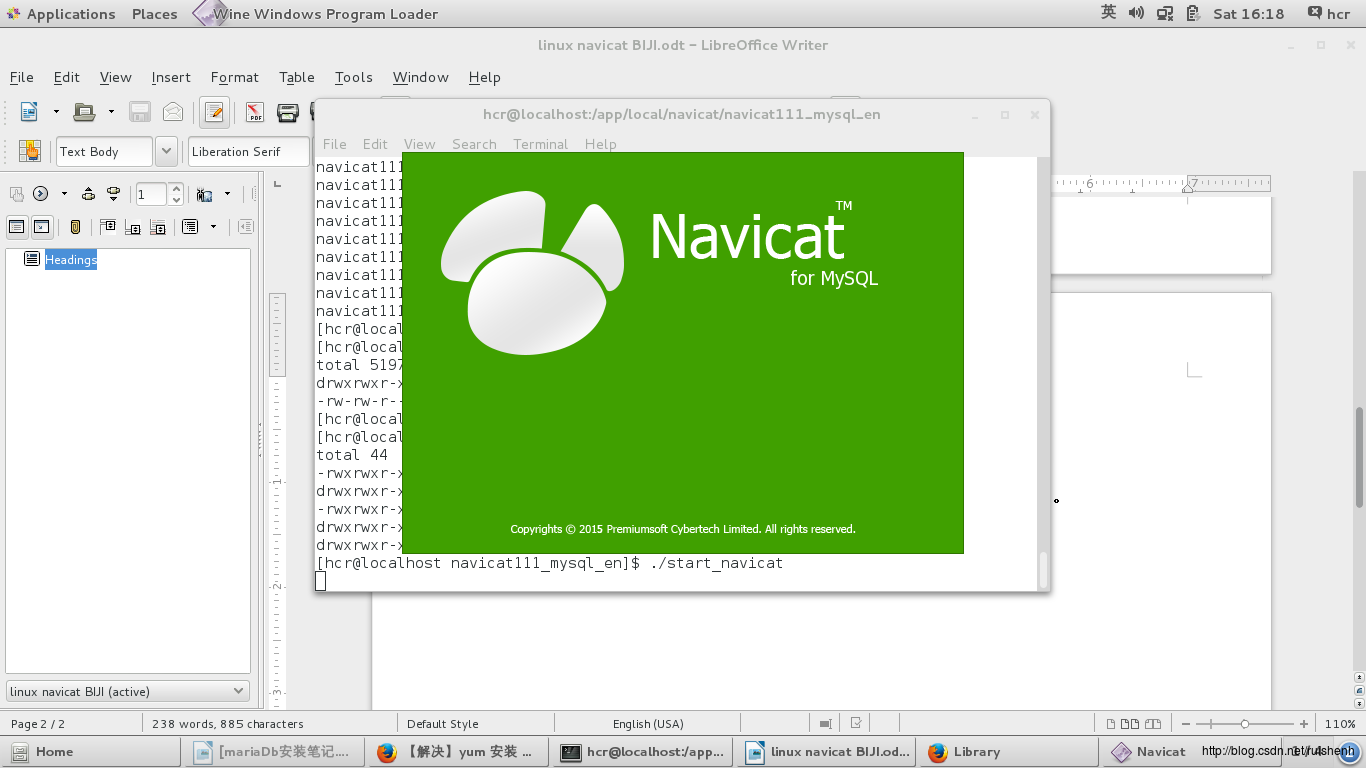Open the linux navicat BIJI (active) document dropdown
The image size is (1366, 768).
point(128,691)
